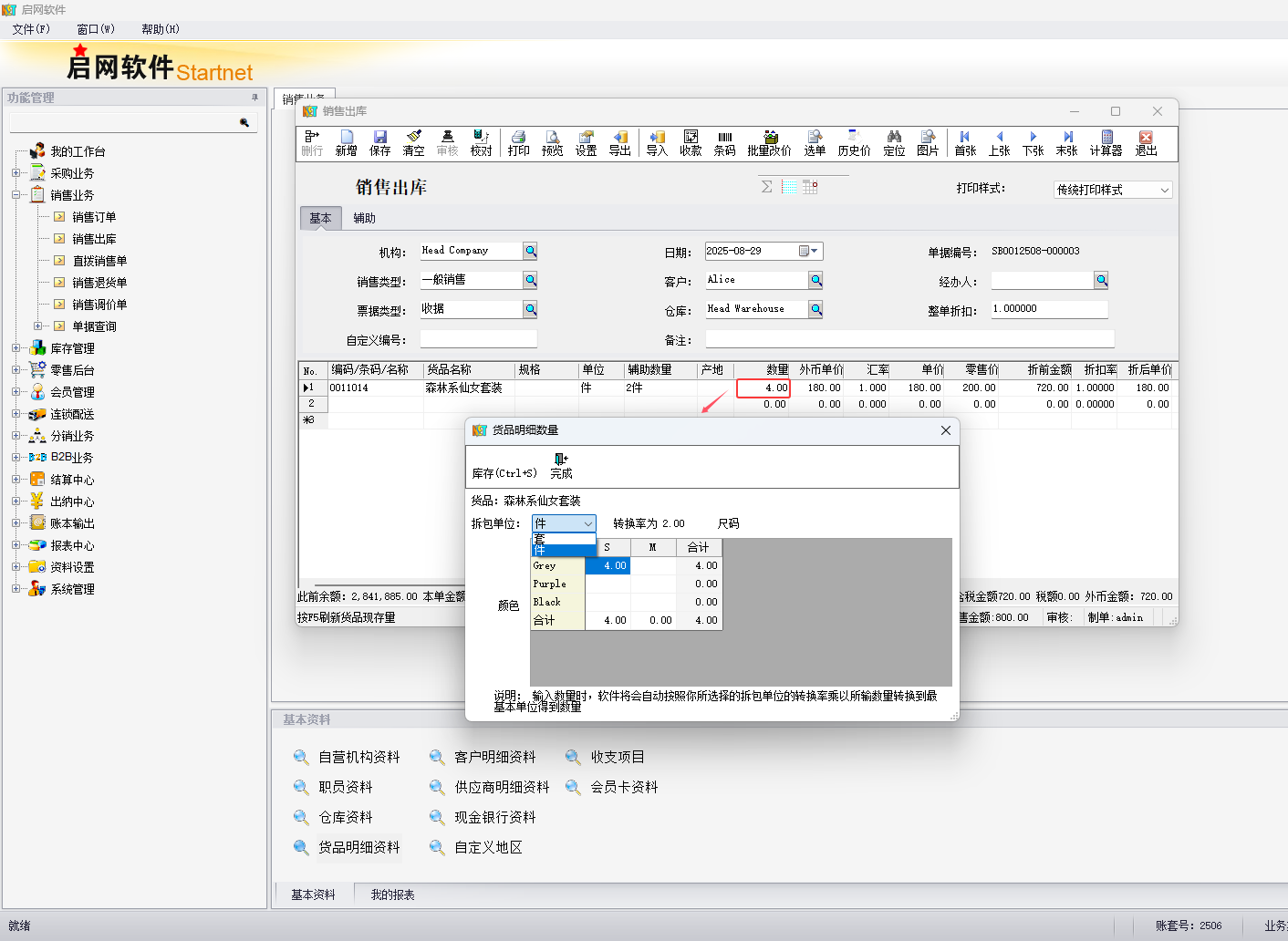The image size is (1288, 941).
Task: Open the 拆包单位 (unit) dropdown
Action: (587, 523)
